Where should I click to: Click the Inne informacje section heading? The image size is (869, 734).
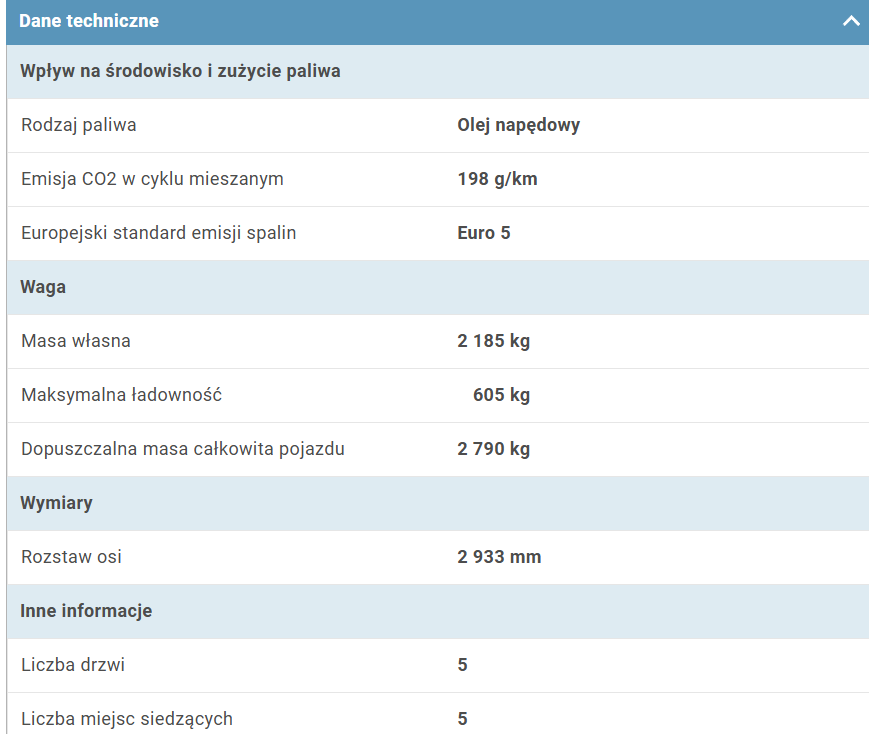[x=86, y=611]
